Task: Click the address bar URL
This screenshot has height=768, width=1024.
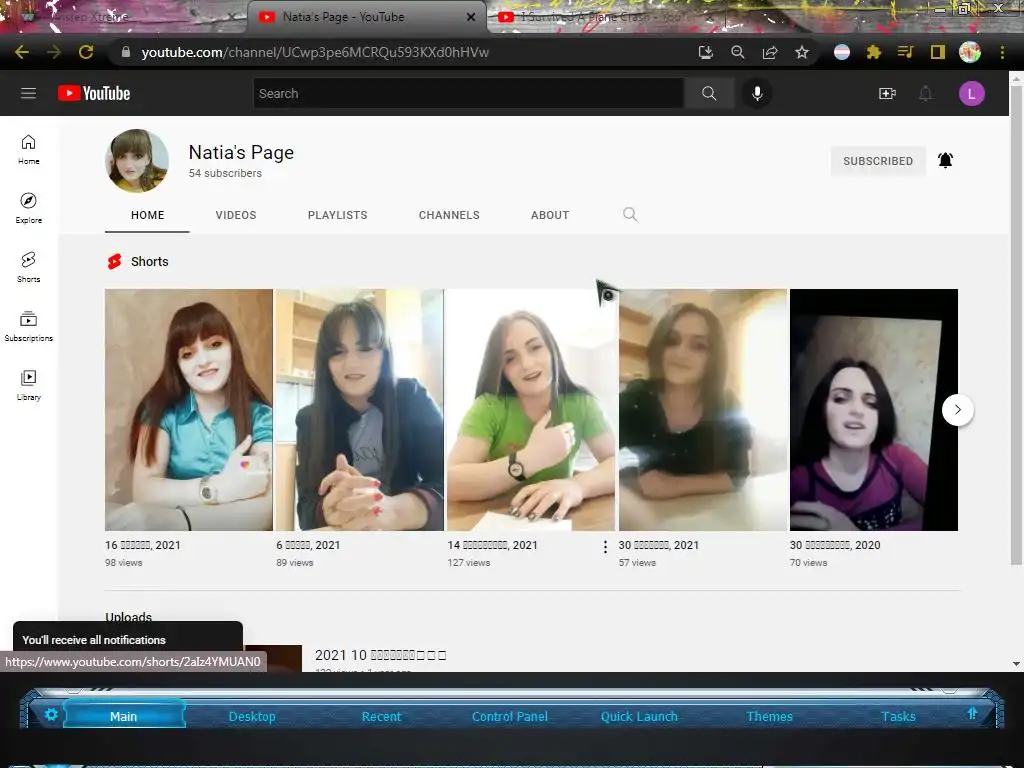Action: (x=315, y=52)
